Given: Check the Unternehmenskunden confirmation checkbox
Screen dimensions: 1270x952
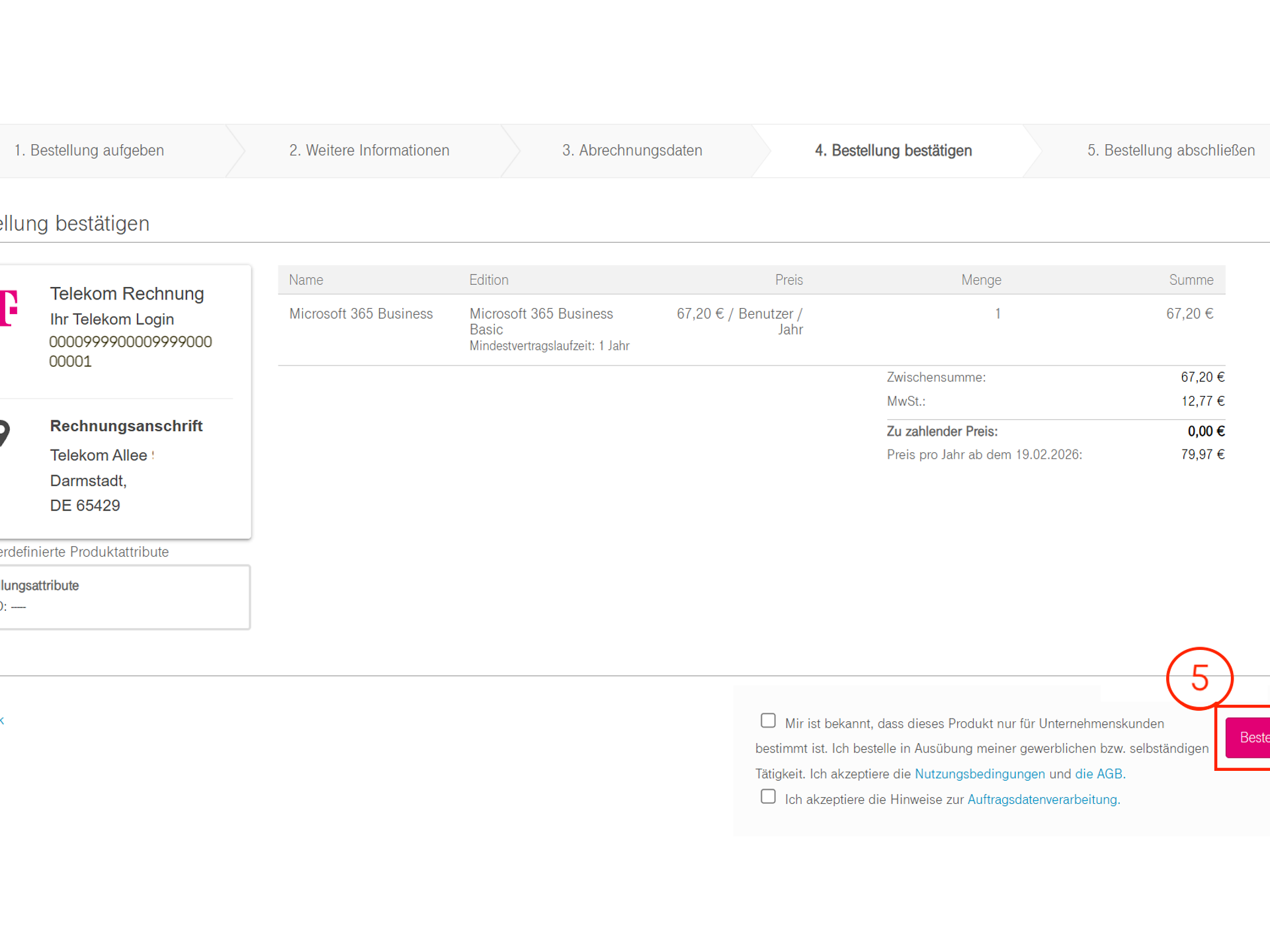Looking at the screenshot, I should tap(768, 721).
